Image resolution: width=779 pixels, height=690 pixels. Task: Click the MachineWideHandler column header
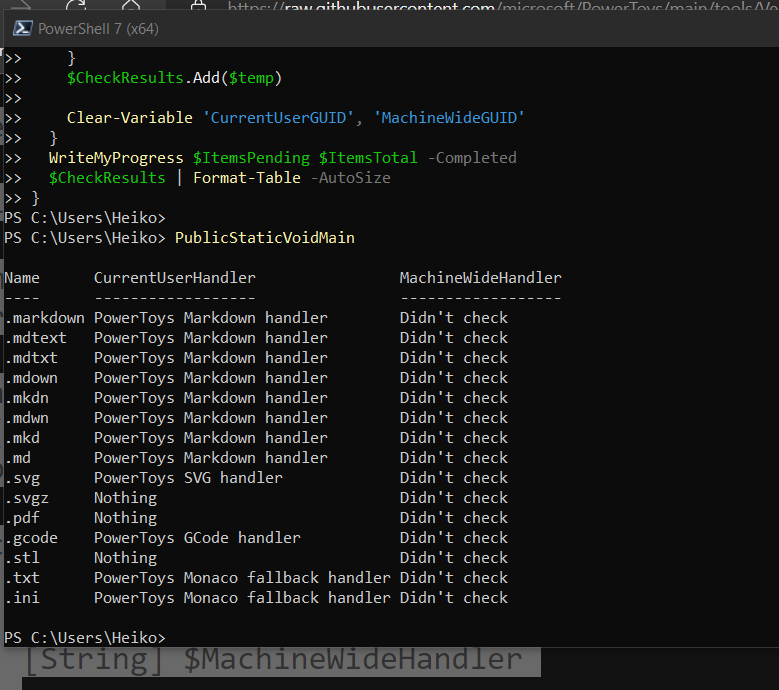pyautogui.click(x=480, y=278)
